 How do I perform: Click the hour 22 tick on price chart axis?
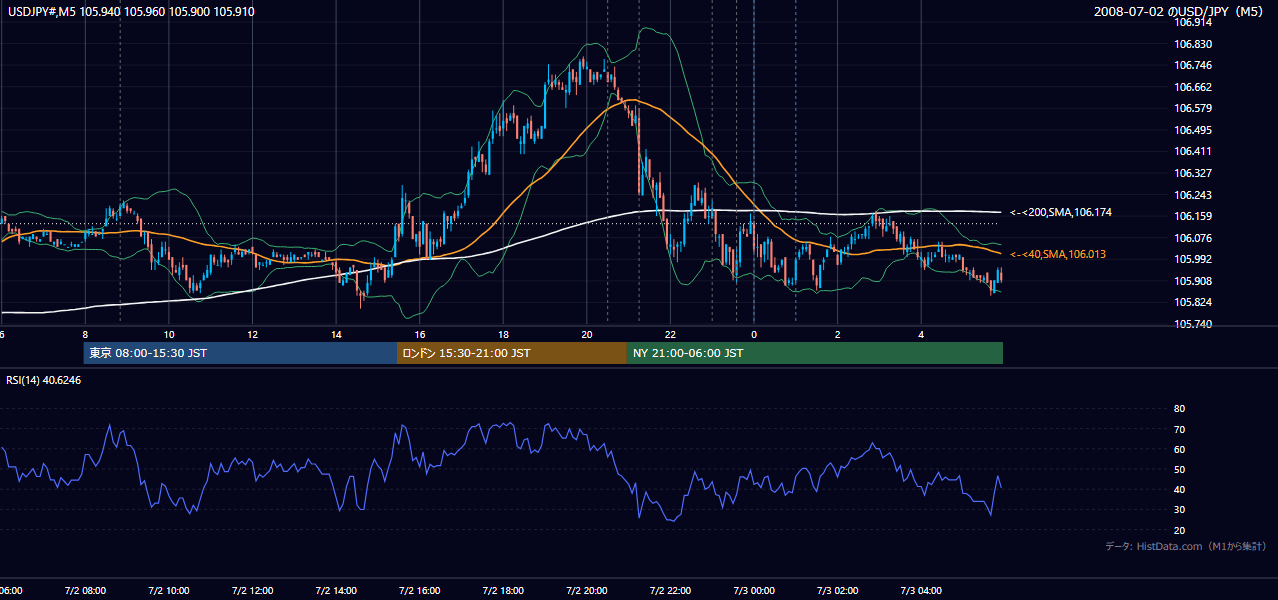[670, 335]
